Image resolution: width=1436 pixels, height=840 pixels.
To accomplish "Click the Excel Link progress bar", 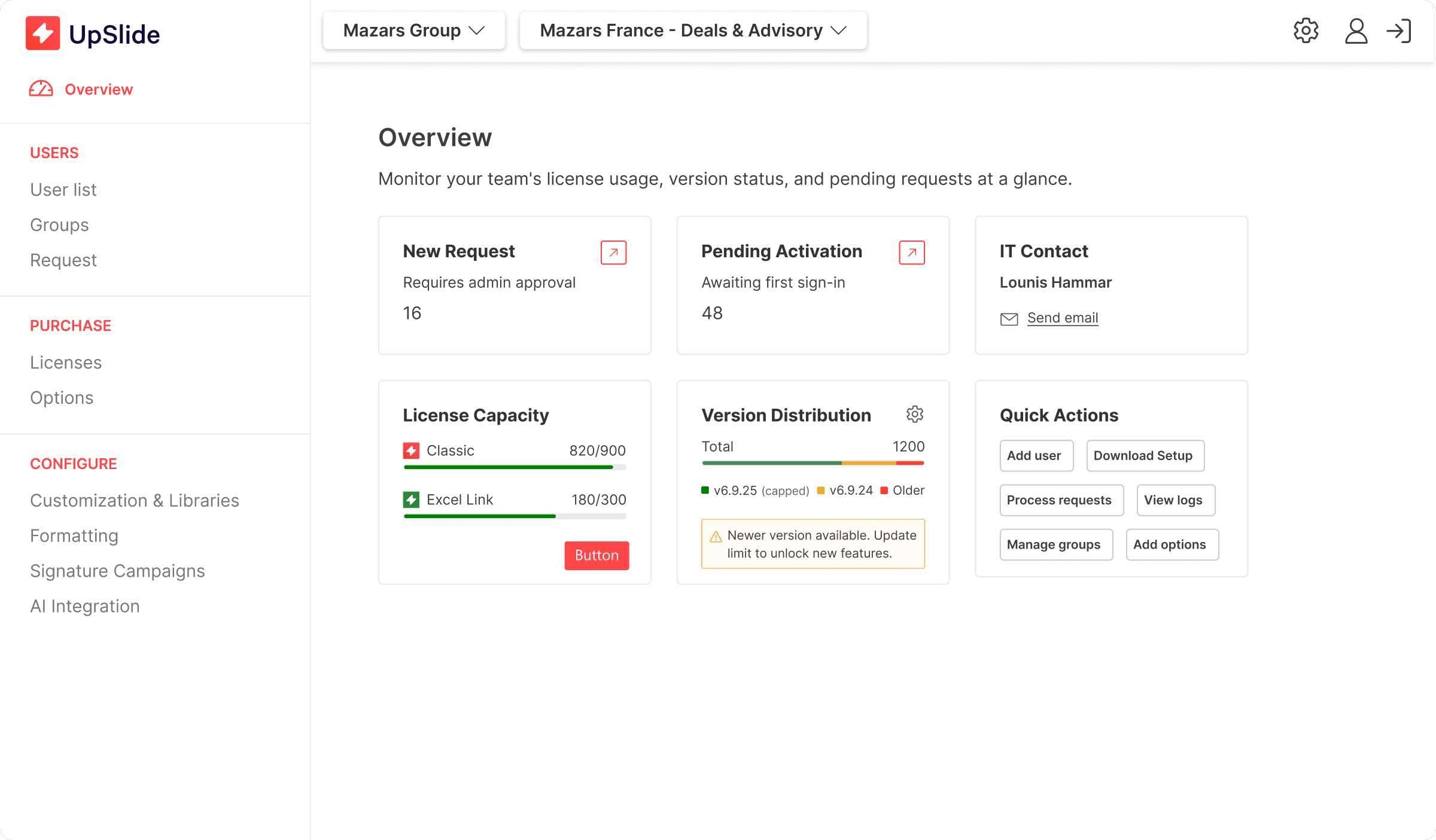I will (515, 516).
